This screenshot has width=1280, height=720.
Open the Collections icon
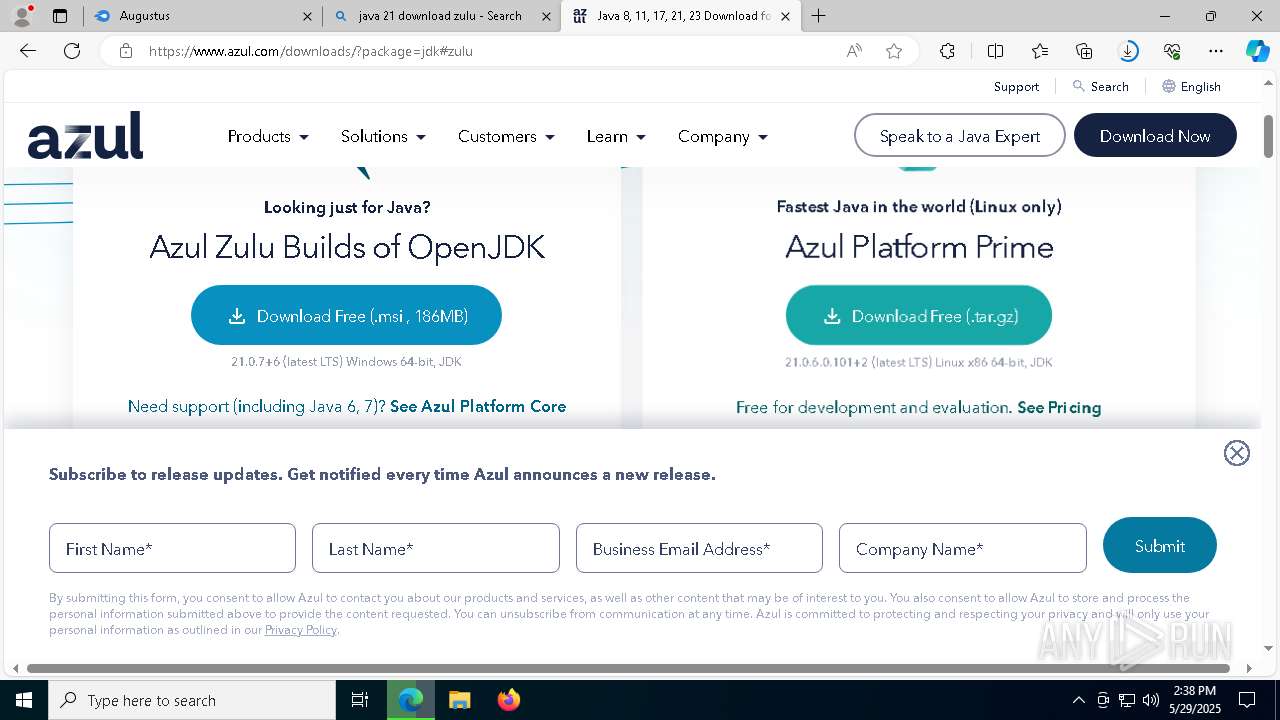[x=1084, y=51]
